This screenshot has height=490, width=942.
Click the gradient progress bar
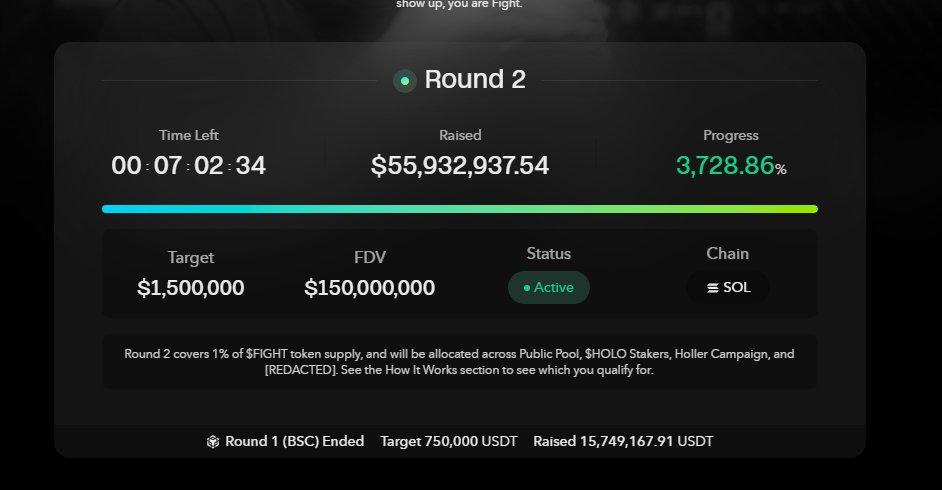coord(460,209)
